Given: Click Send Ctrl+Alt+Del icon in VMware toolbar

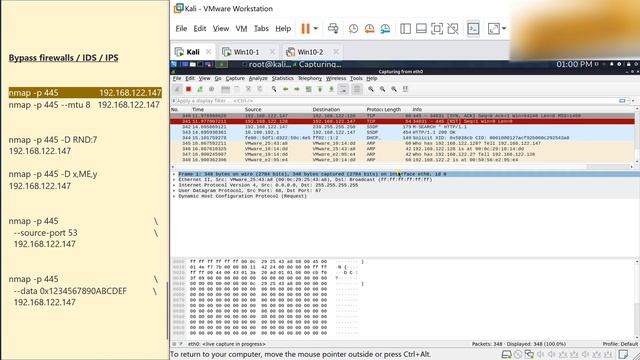Looking at the screenshot, I should (x=333, y=29).
